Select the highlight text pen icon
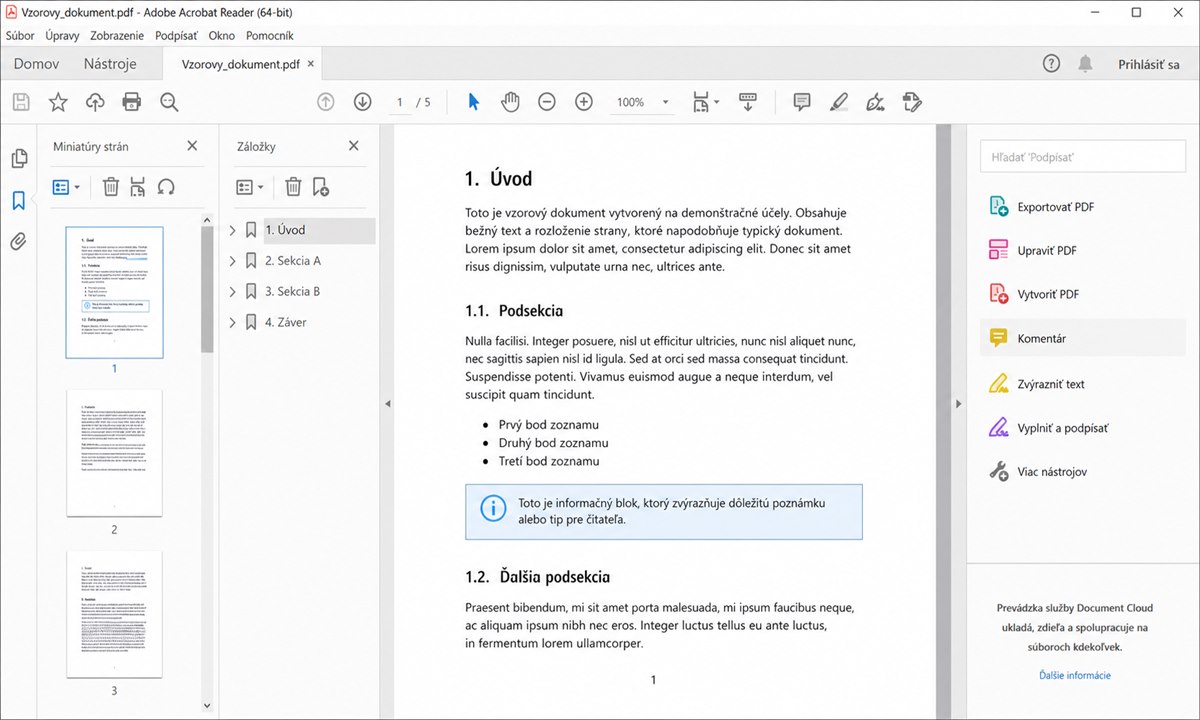 pyautogui.click(x=838, y=102)
